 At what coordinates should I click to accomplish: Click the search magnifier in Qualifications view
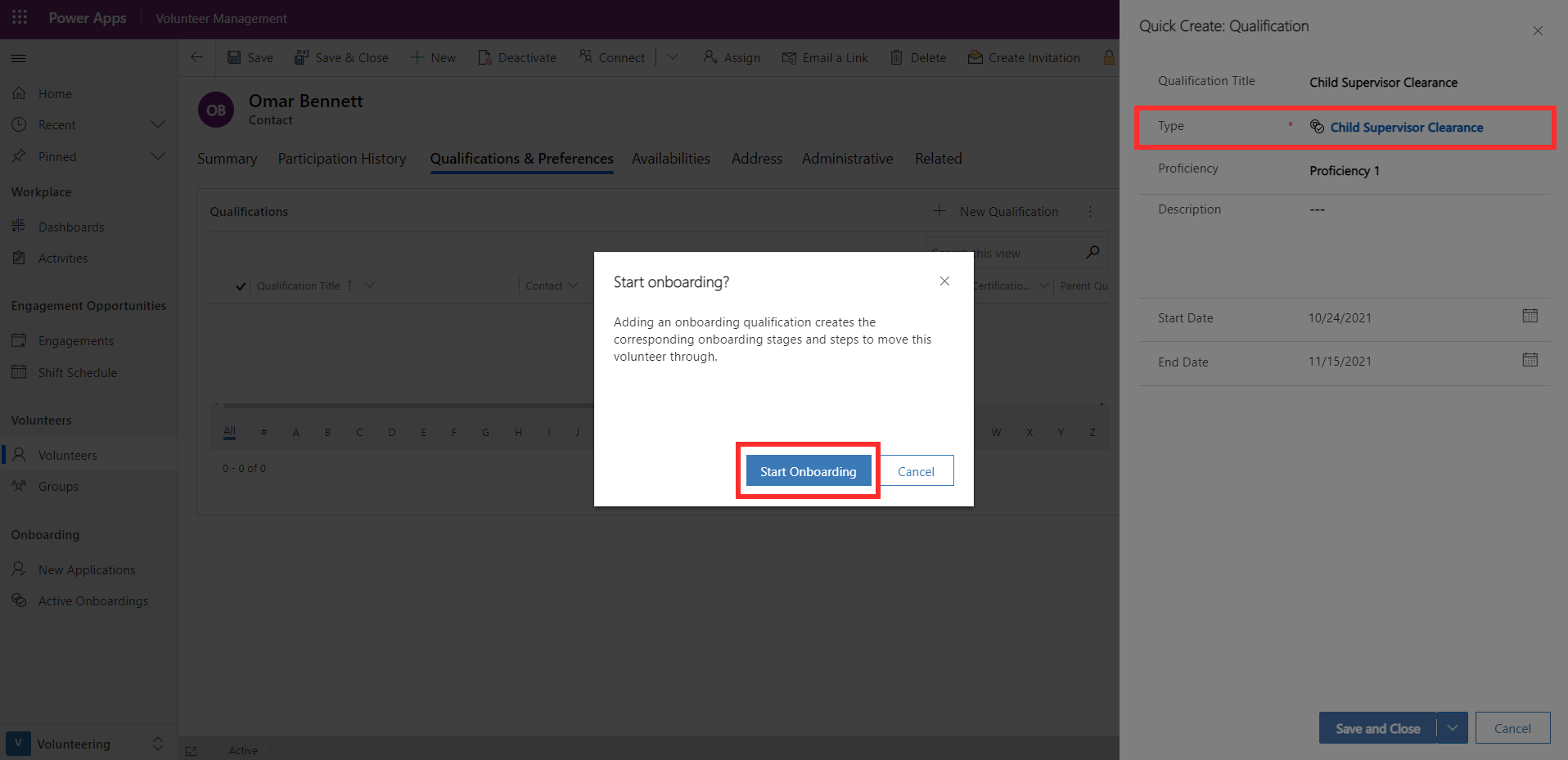pos(1093,252)
